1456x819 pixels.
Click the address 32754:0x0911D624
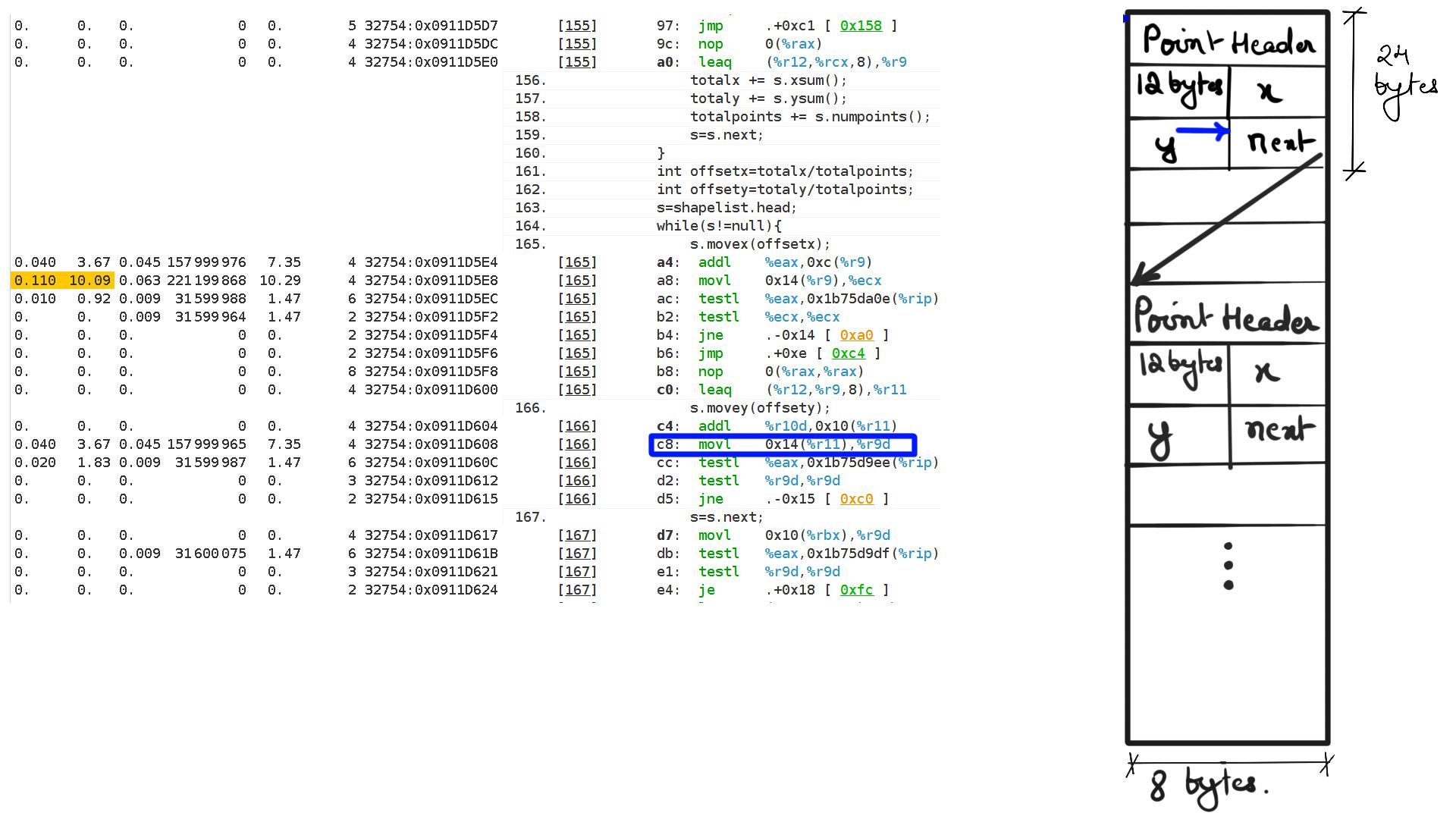click(x=431, y=590)
